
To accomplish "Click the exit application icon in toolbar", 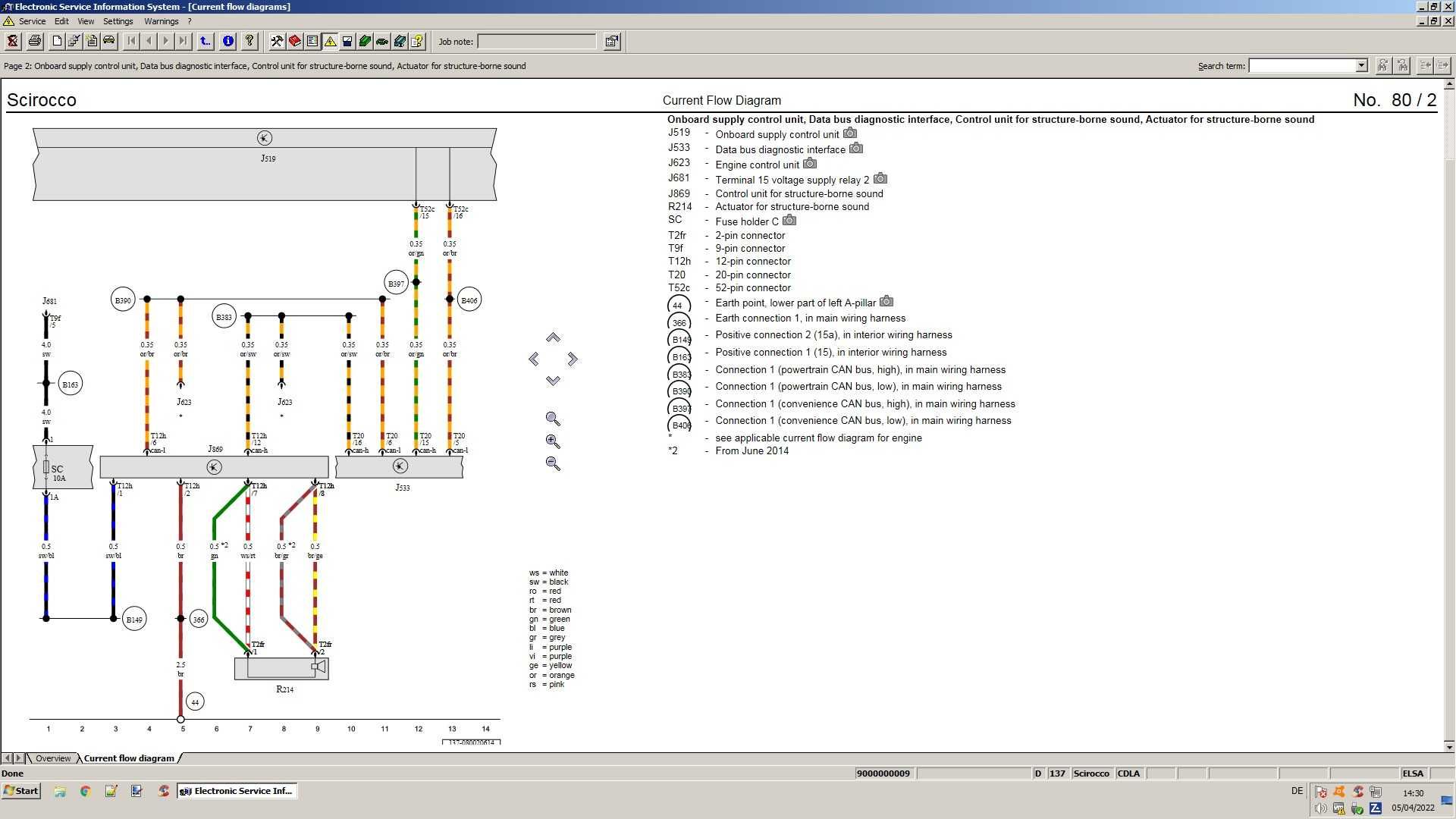I will tap(12, 41).
